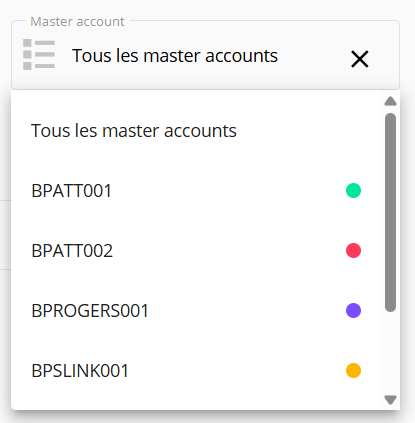Click the dropdown list scrollbar thumb
The width and height of the screenshot is (415, 423).
(x=390, y=212)
